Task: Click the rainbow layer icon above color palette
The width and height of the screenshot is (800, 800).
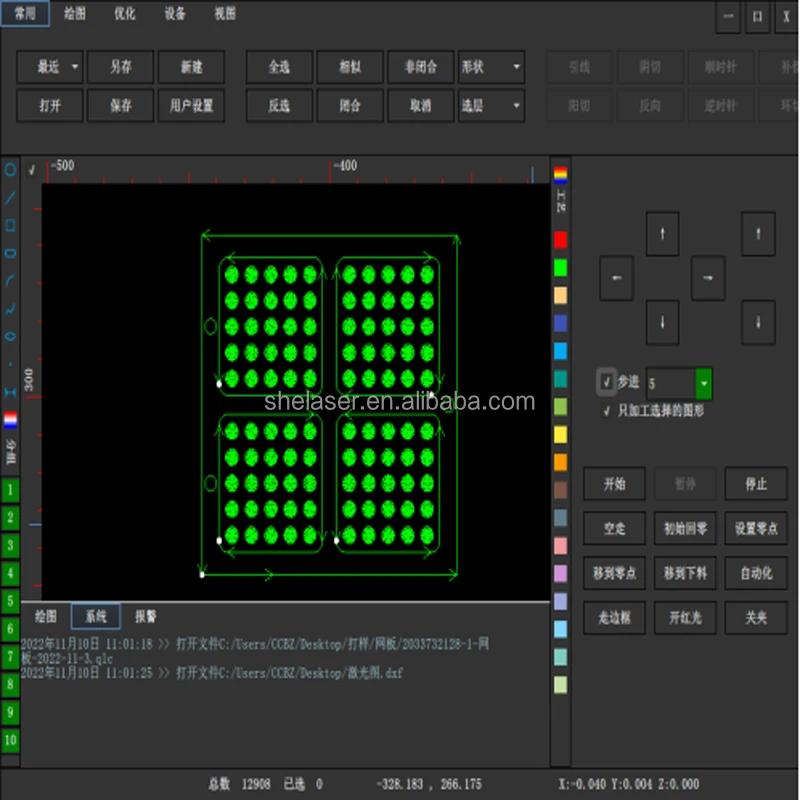Action: click(560, 175)
